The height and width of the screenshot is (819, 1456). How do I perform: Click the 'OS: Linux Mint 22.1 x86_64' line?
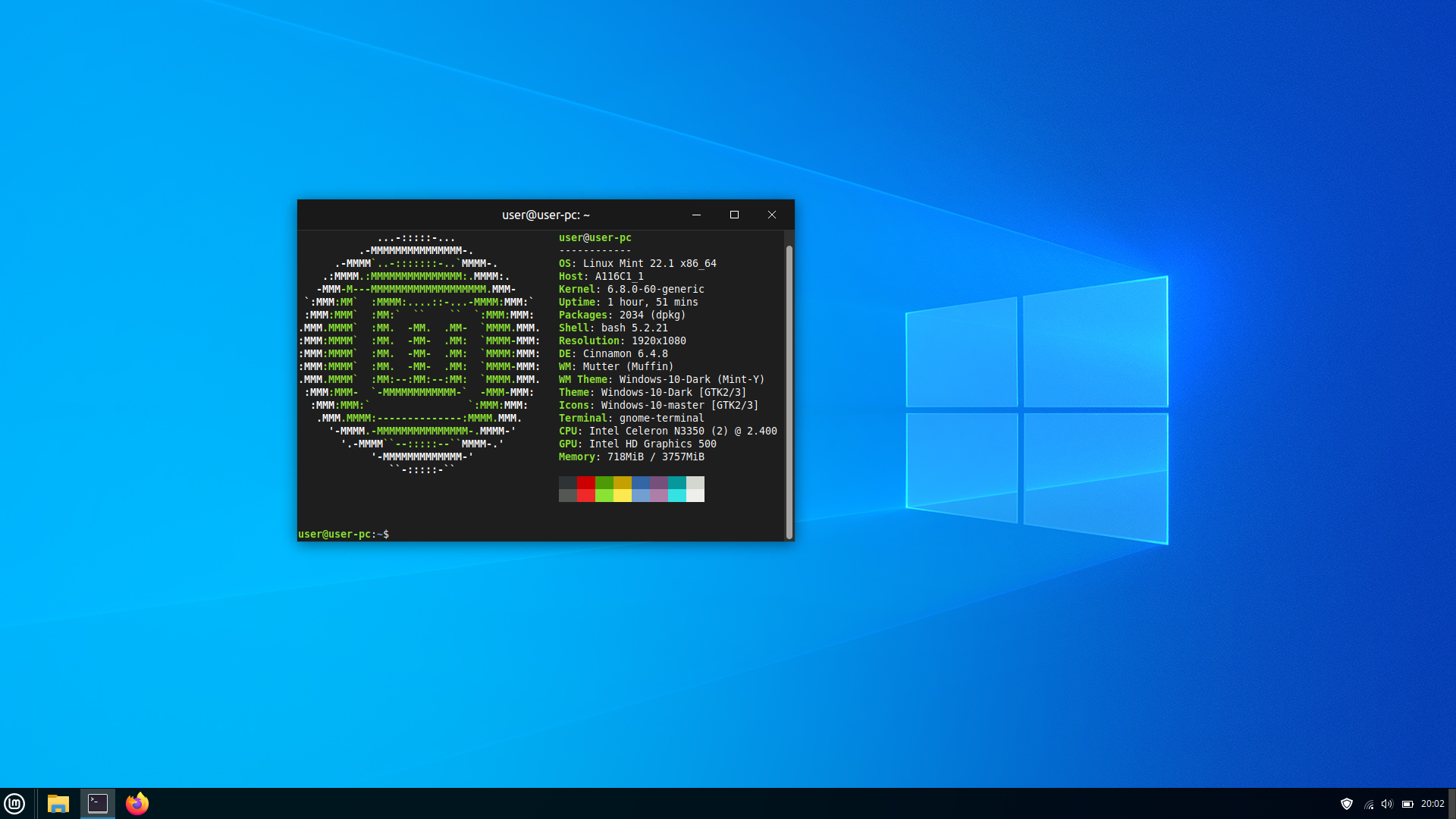coord(638,264)
